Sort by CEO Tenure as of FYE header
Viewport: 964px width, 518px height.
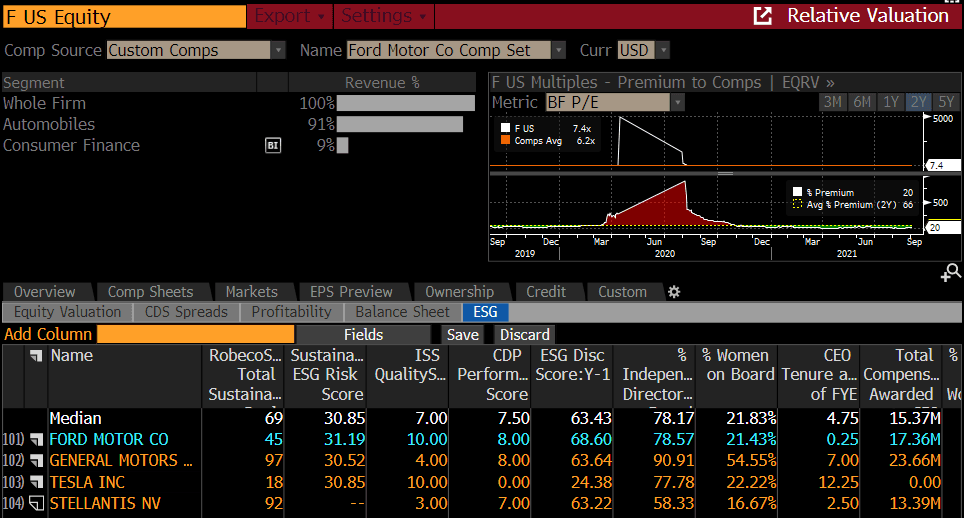click(x=820, y=375)
